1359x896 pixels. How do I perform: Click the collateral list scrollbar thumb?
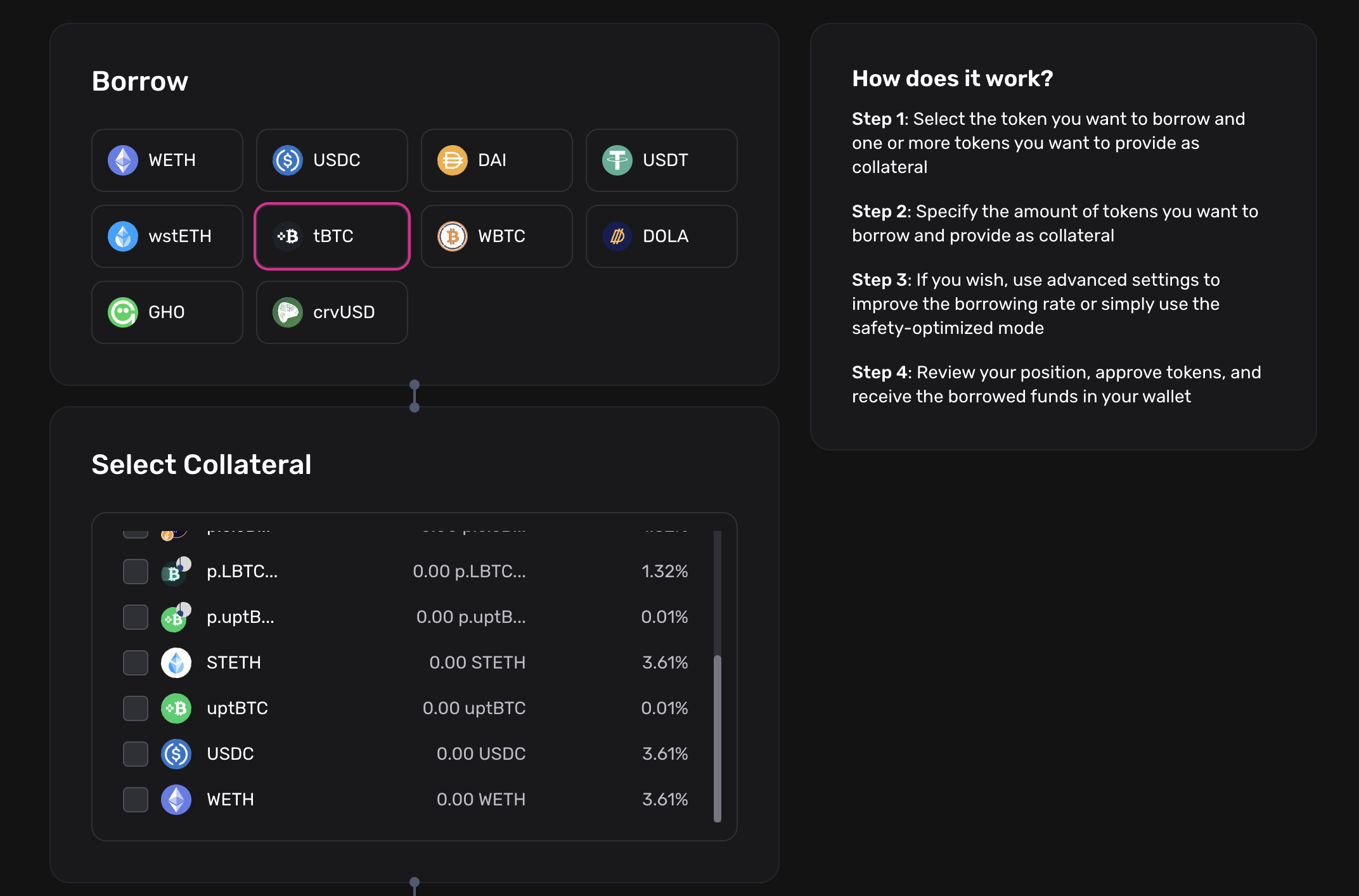click(718, 738)
